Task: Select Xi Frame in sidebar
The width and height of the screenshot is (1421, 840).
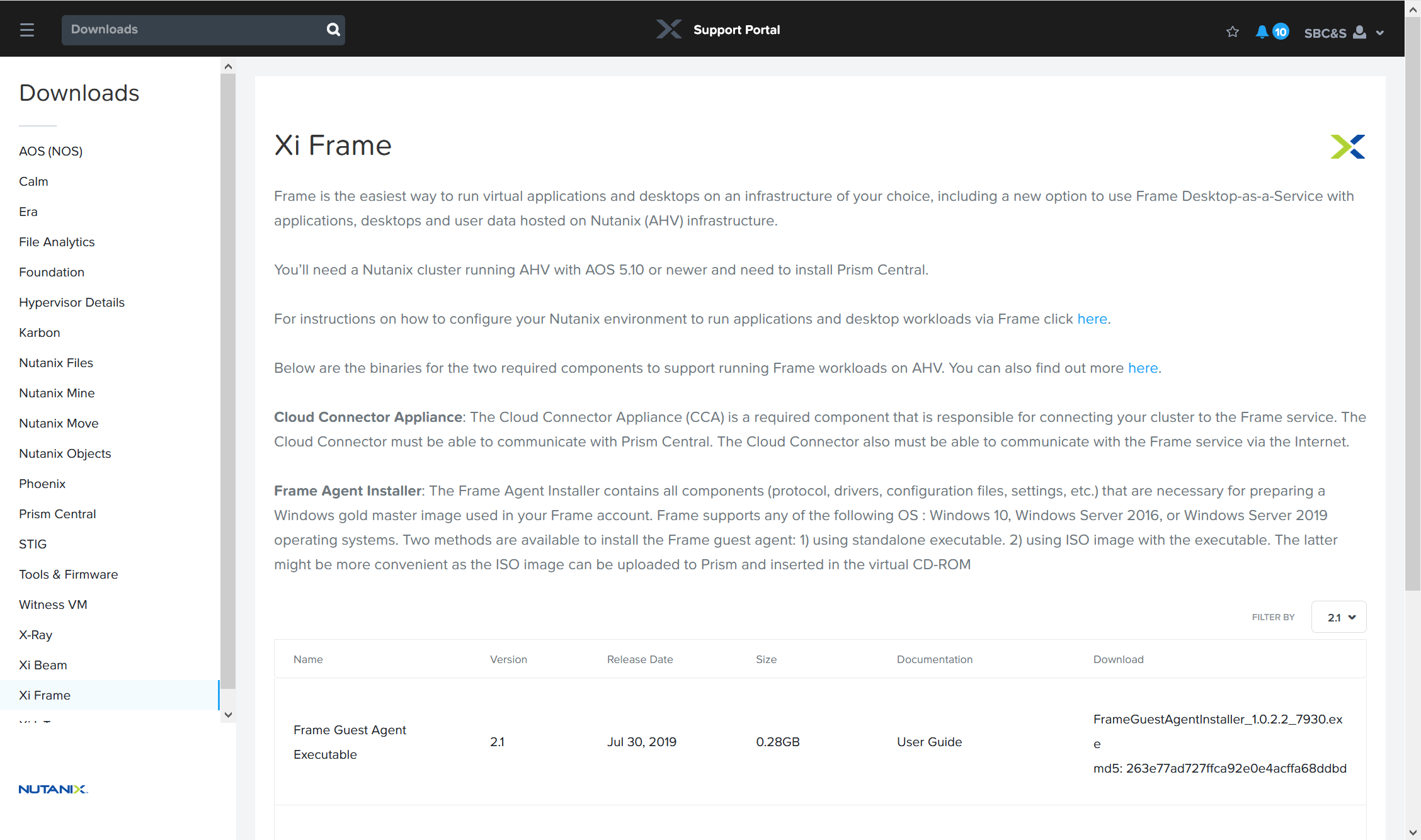Action: pos(110,695)
